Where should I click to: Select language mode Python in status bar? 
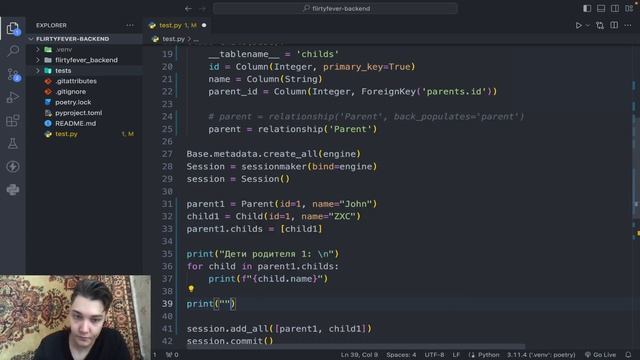coord(488,355)
